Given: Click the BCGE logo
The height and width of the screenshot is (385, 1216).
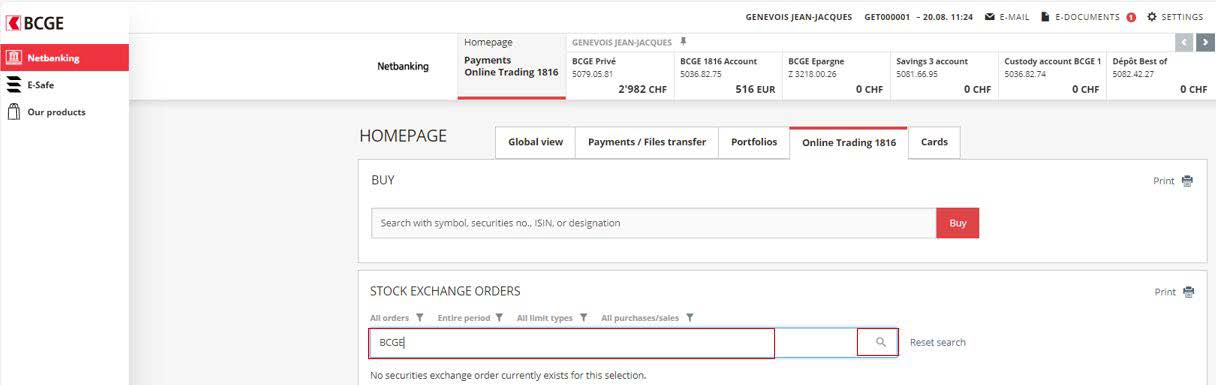Looking at the screenshot, I should pos(35,23).
